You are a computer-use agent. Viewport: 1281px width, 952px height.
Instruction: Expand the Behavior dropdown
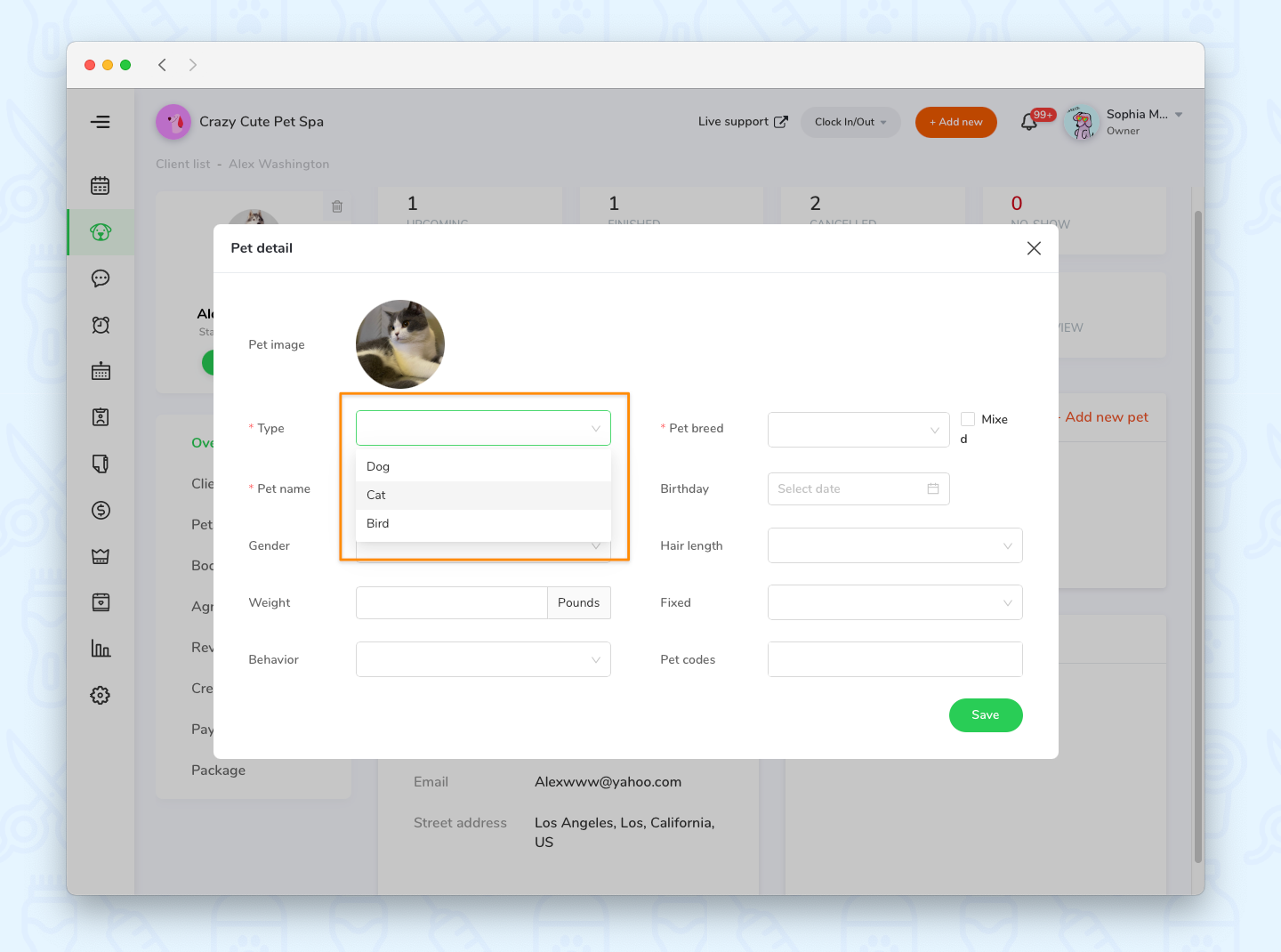tap(483, 659)
